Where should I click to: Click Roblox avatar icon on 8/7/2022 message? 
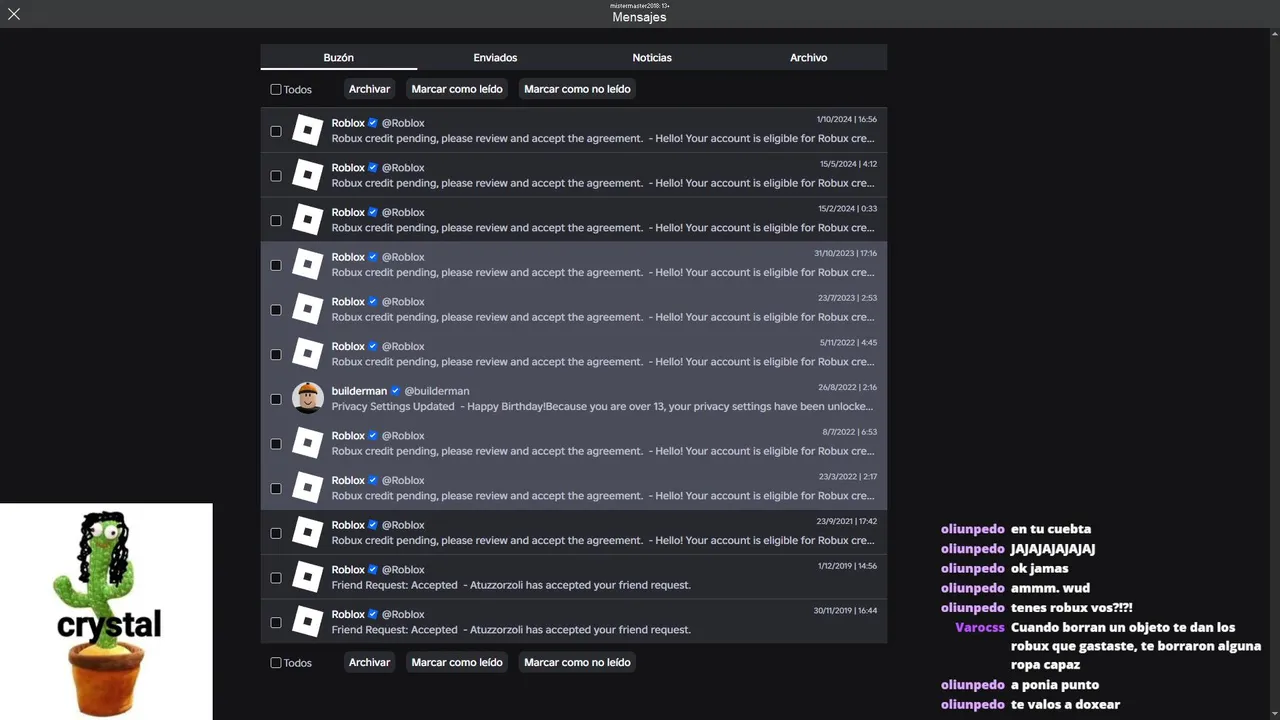[308, 443]
